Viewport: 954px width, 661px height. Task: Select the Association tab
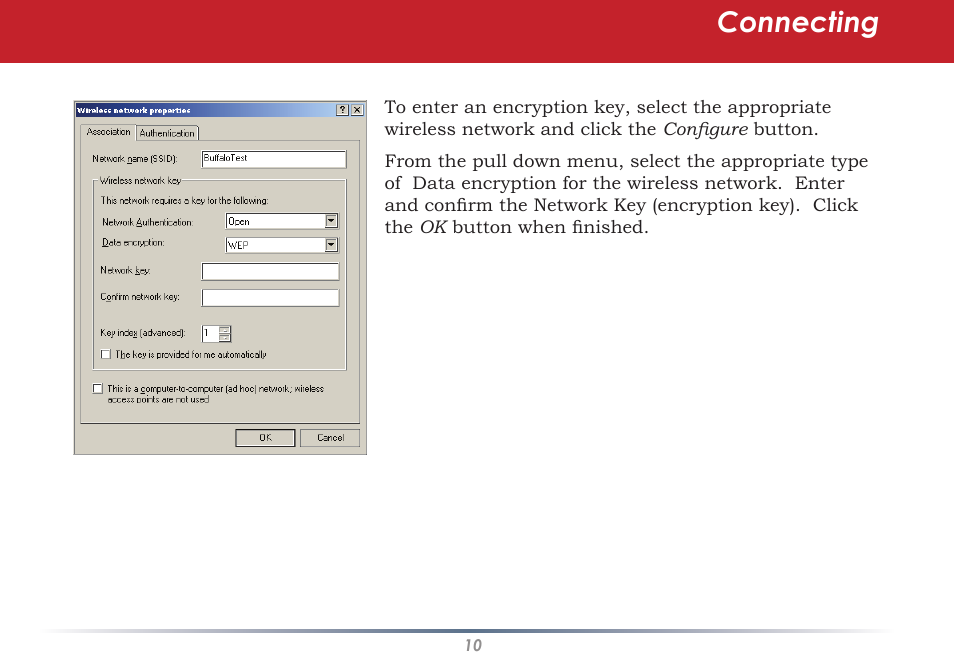pos(108,132)
